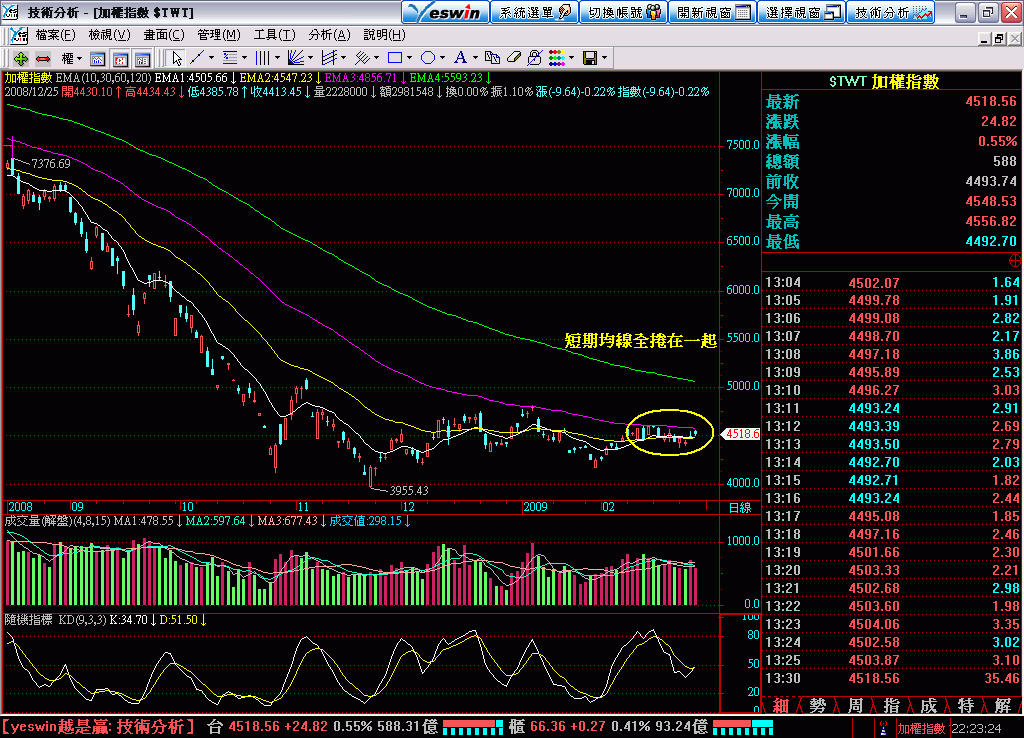The image size is (1024, 738).
Task: Click the 技術分析 button in title bar
Action: (891, 12)
